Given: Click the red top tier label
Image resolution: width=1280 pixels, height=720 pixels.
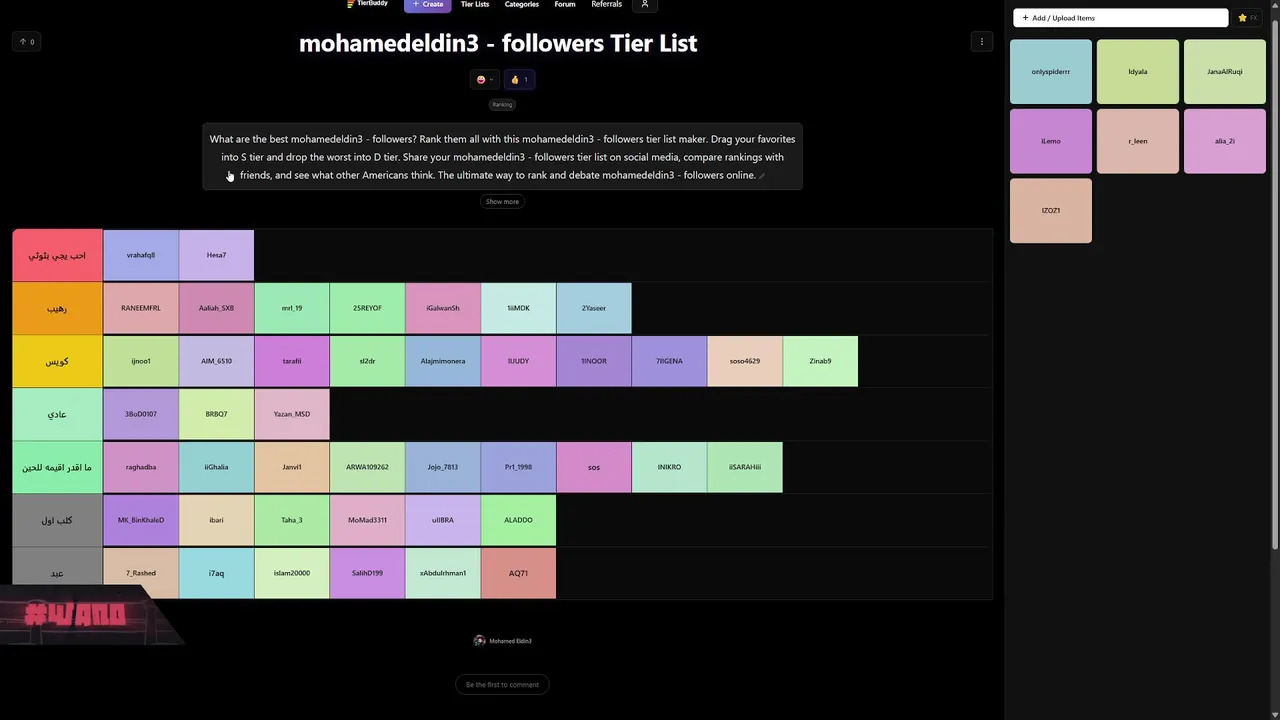Looking at the screenshot, I should coord(57,256).
